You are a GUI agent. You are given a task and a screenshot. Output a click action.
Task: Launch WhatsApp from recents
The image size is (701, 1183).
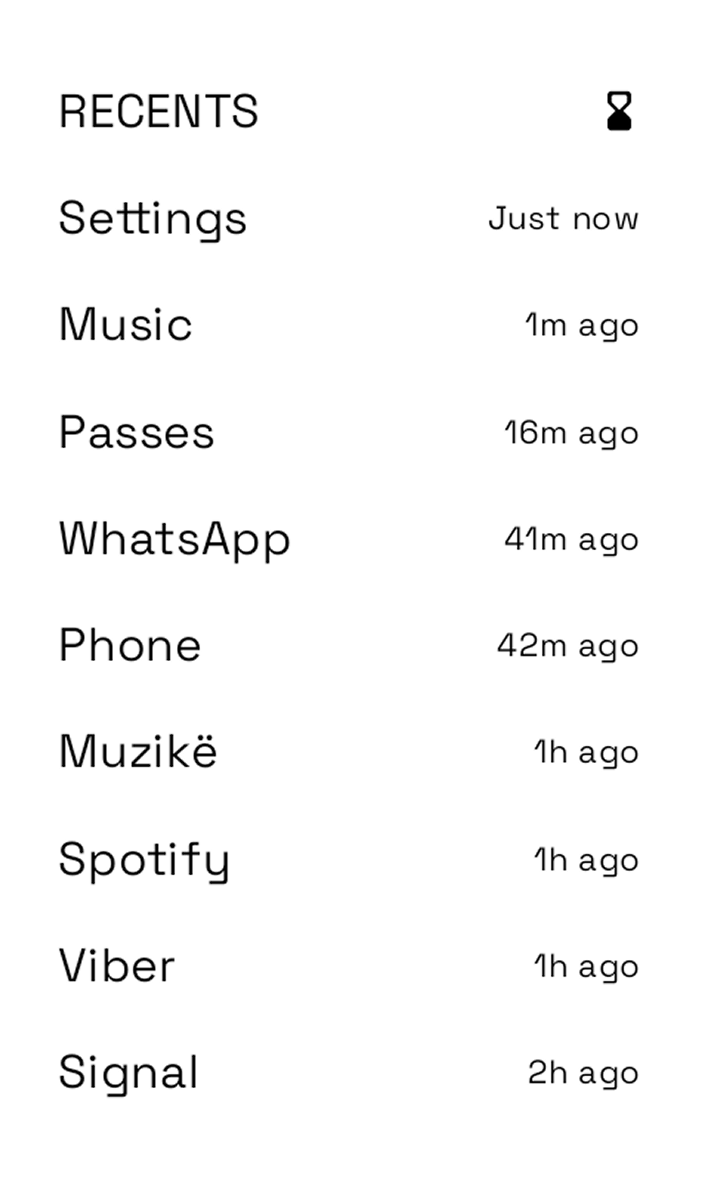pos(174,539)
